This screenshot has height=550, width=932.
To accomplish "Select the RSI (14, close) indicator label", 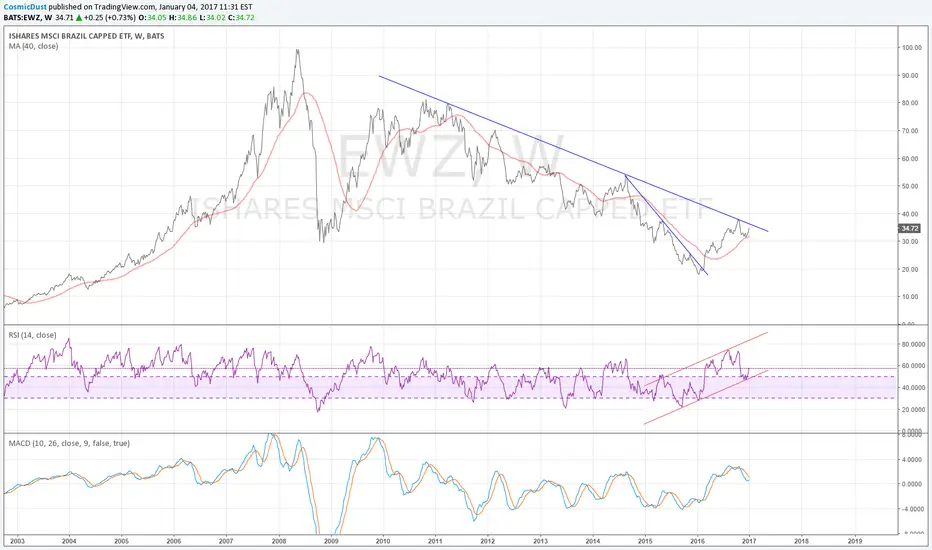I will coord(33,335).
